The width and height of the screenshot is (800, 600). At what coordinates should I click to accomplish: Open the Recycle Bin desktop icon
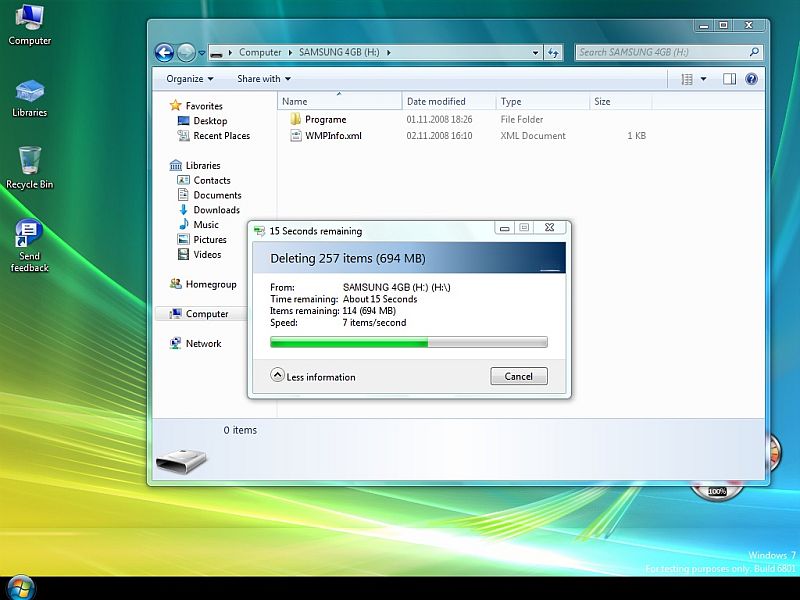29,168
